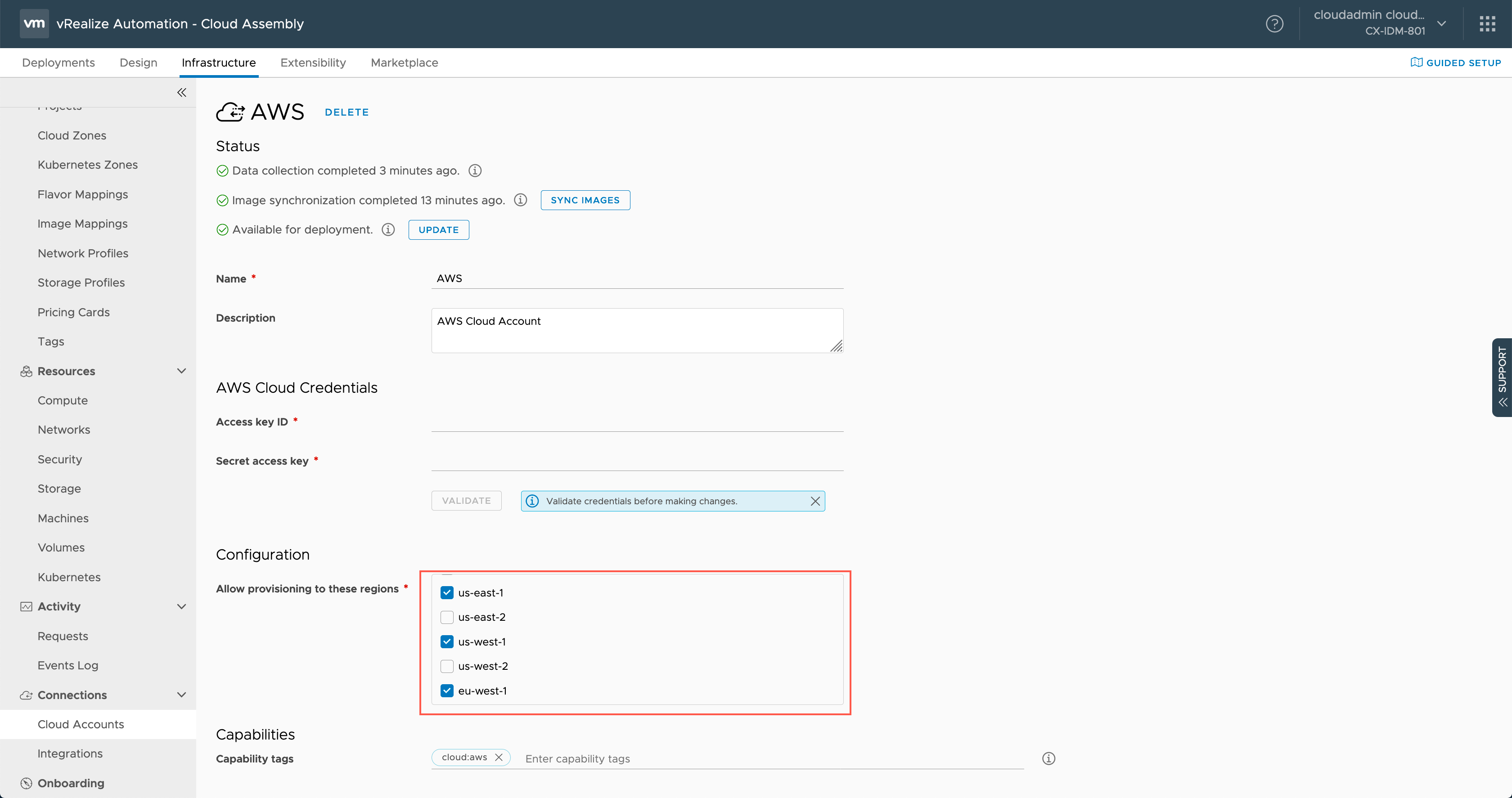Screen dimensions: 1512x798
Task: Click the Description text area
Action: point(636,330)
